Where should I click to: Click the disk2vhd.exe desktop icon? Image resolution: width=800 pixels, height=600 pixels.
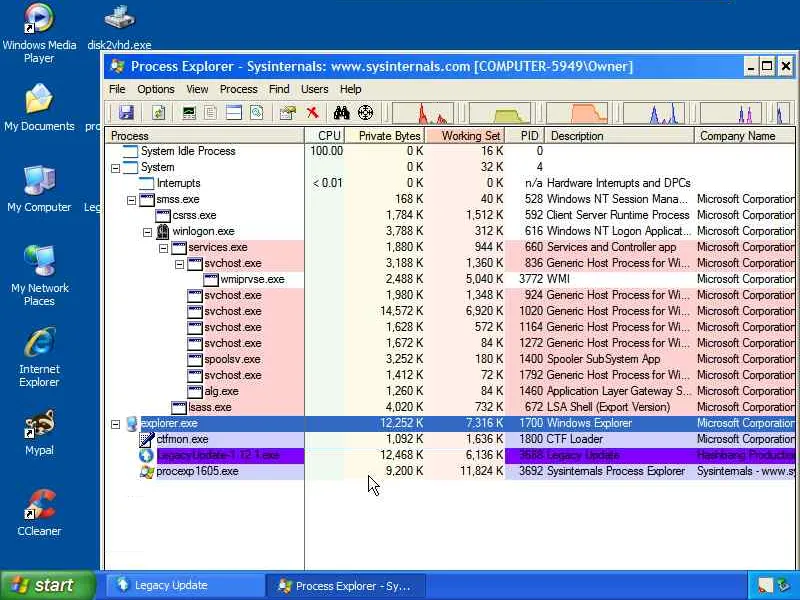[x=119, y=28]
